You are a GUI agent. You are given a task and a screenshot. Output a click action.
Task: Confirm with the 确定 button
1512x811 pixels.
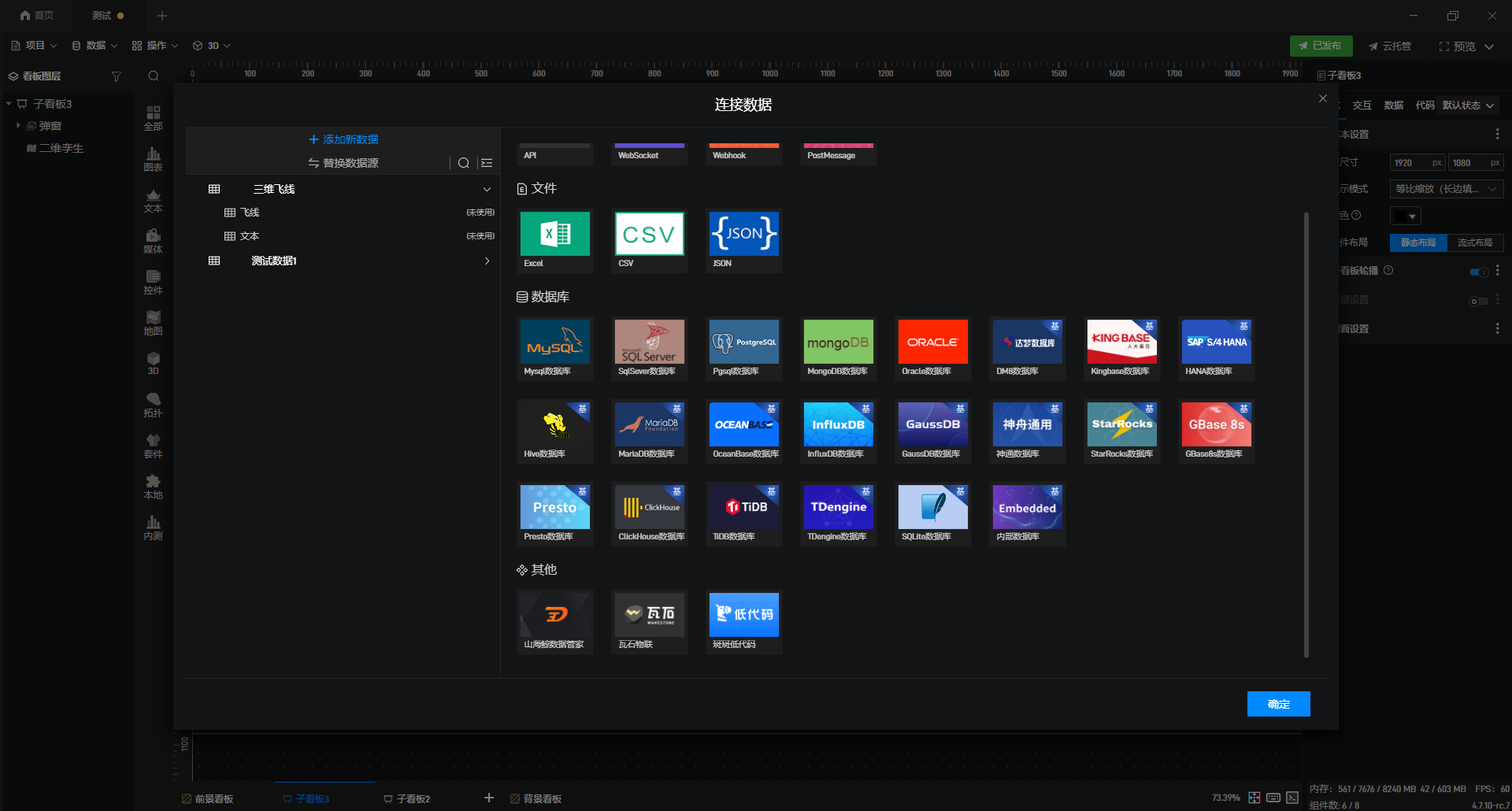tap(1278, 704)
